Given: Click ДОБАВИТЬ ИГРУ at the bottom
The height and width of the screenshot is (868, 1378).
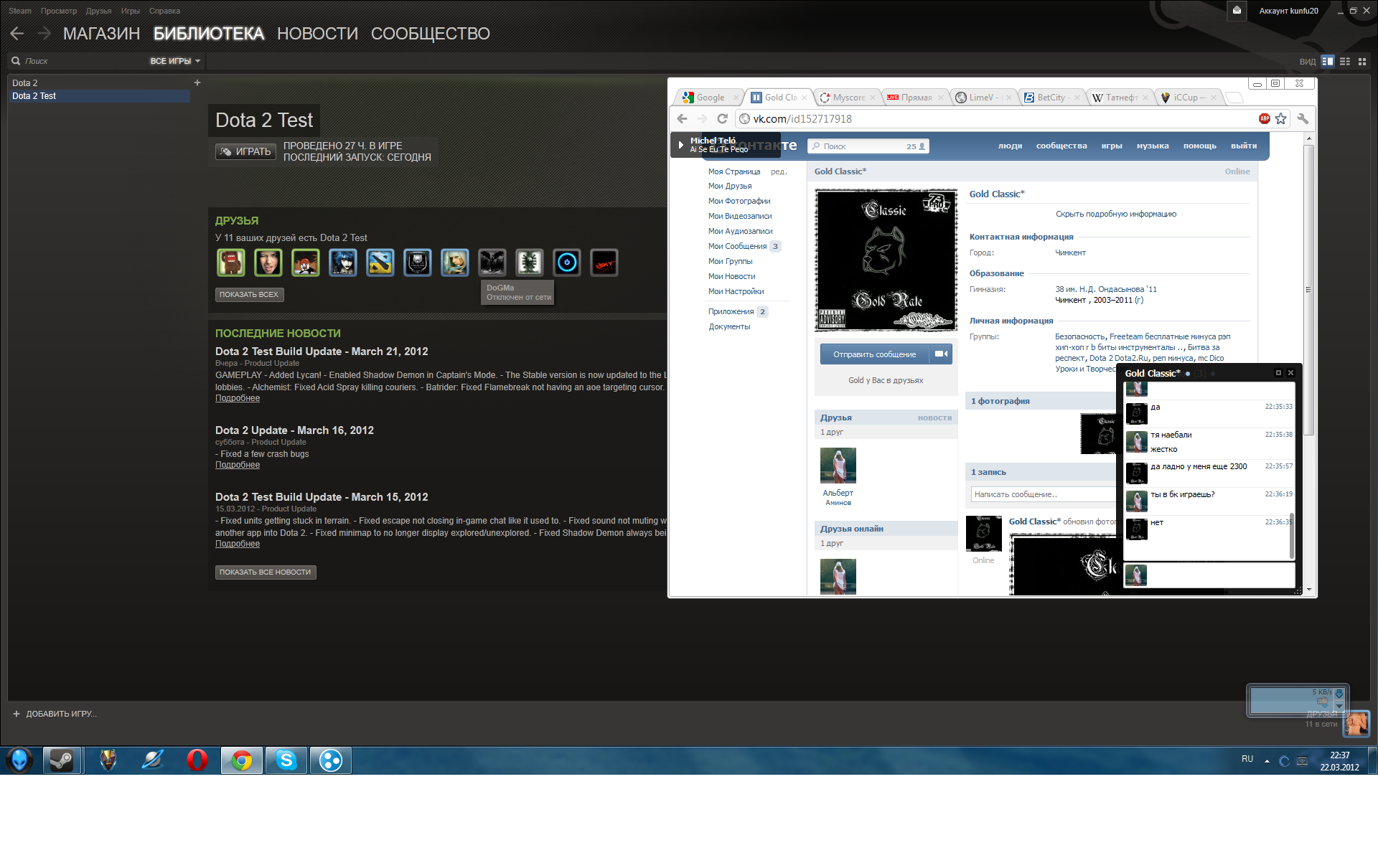Looking at the screenshot, I should point(55,714).
